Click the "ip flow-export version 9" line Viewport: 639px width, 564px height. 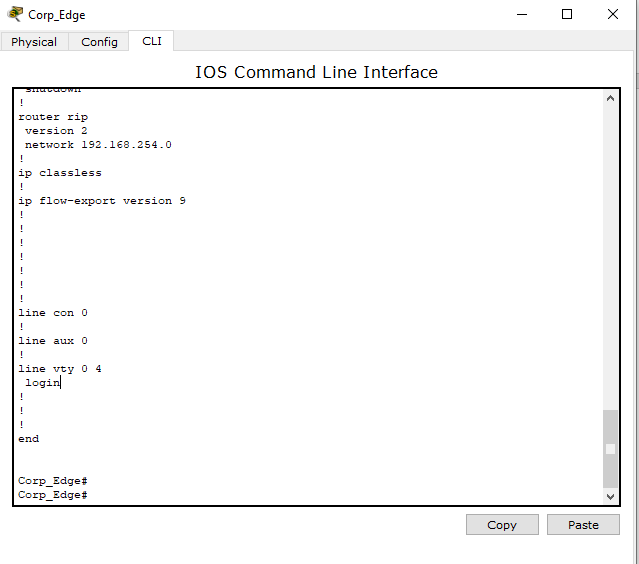click(x=102, y=201)
